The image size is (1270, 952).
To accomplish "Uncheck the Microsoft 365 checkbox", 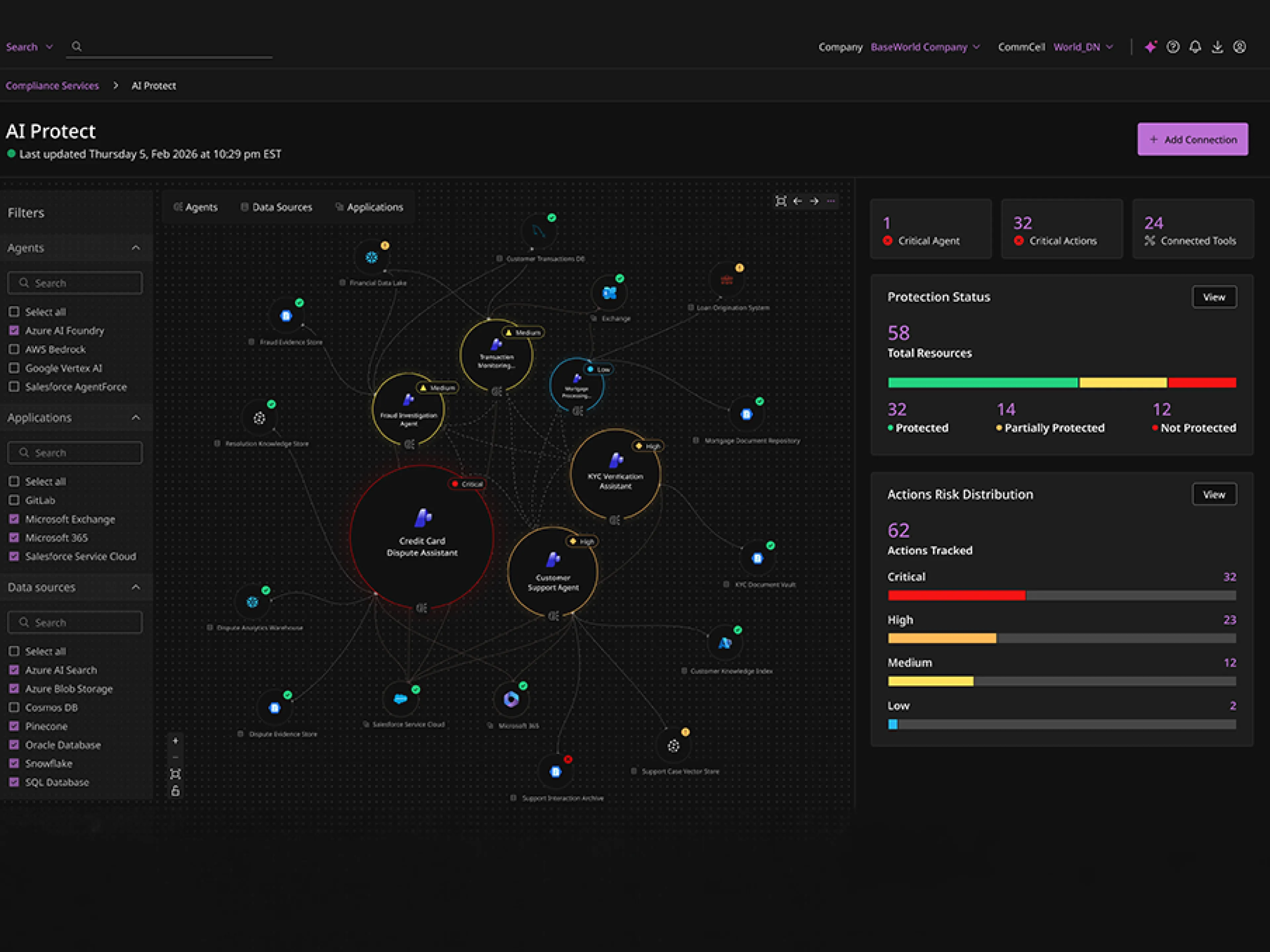I will pos(14,538).
